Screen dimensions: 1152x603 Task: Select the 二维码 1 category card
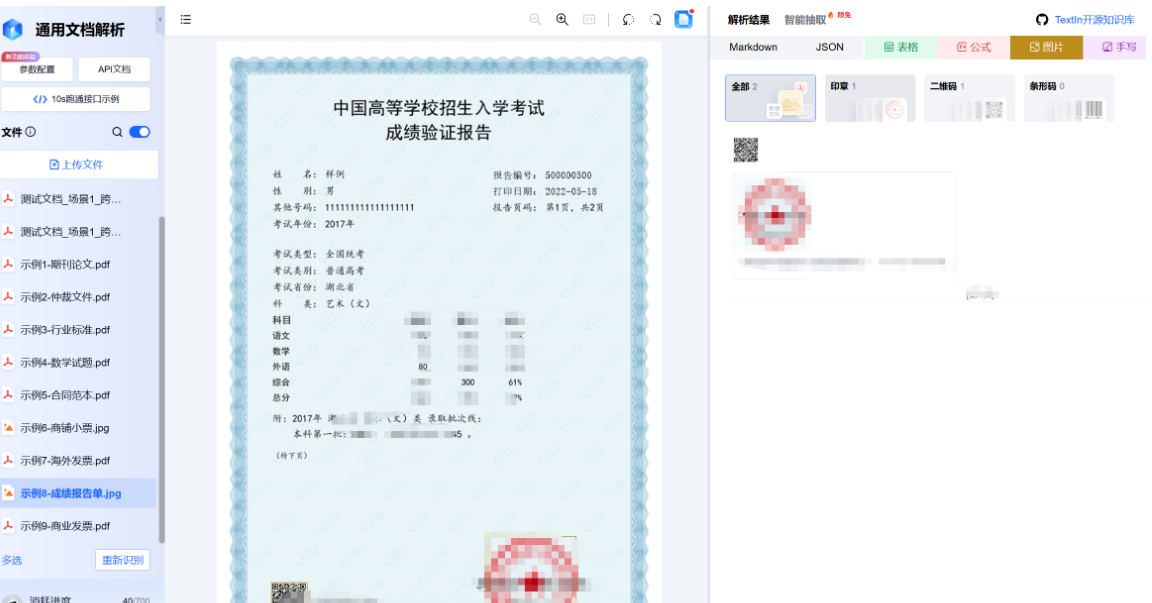[970, 98]
